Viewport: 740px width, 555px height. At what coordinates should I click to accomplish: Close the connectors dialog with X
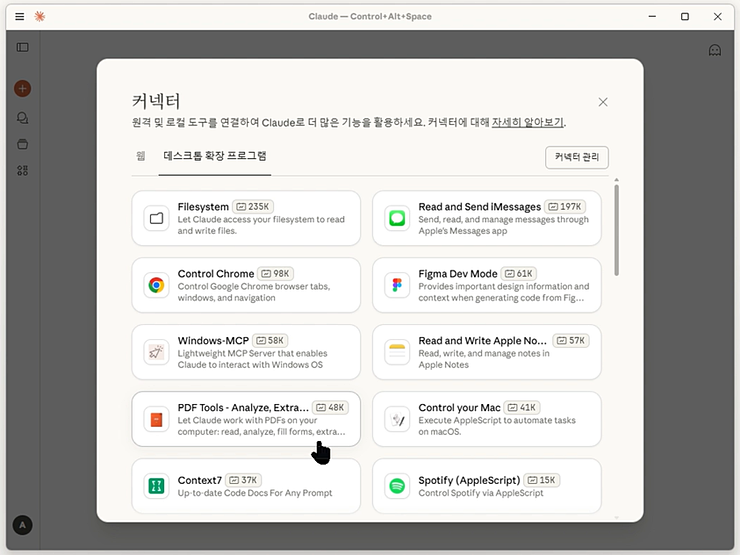[x=603, y=102]
